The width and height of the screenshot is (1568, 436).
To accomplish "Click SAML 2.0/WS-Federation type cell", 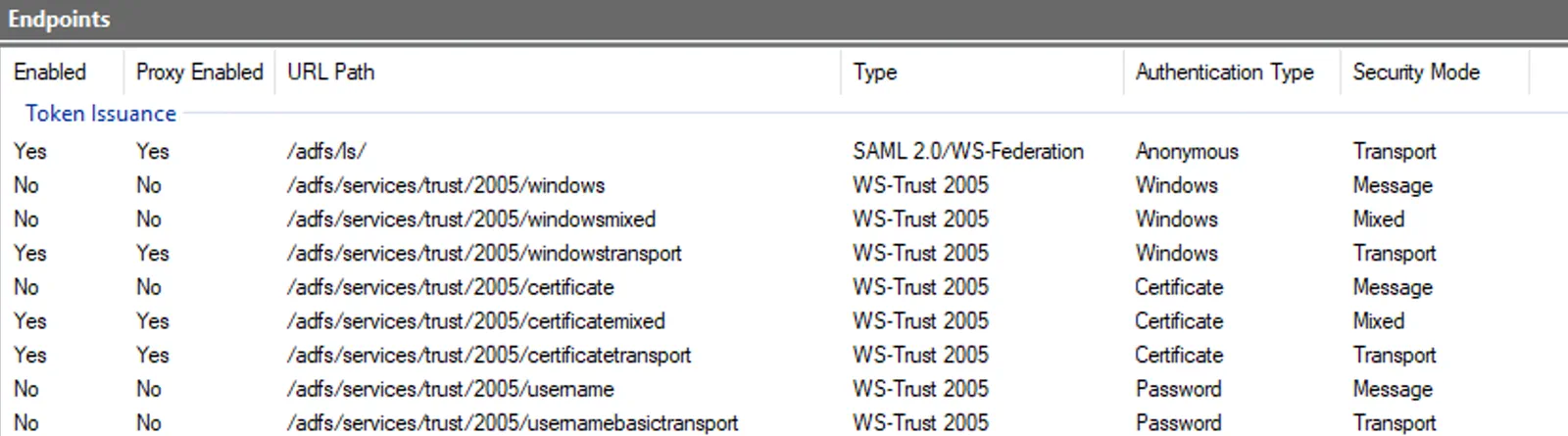I will pyautogui.click(x=968, y=151).
